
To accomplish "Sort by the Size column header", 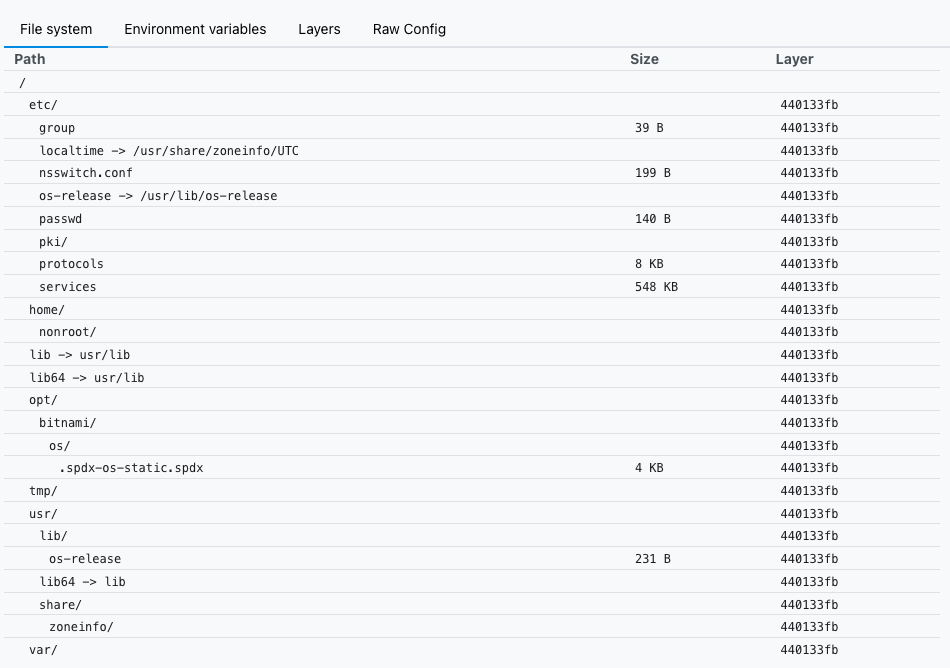I will pyautogui.click(x=644, y=59).
